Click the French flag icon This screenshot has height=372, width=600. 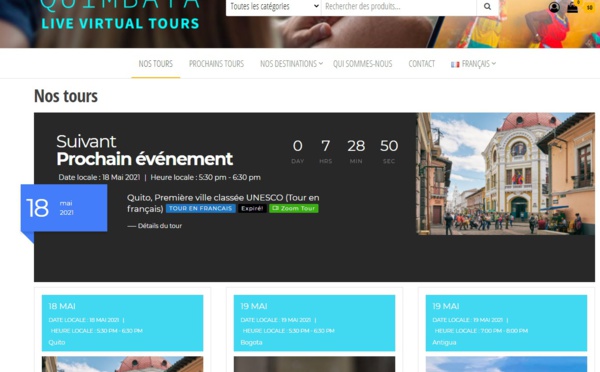tap(455, 64)
